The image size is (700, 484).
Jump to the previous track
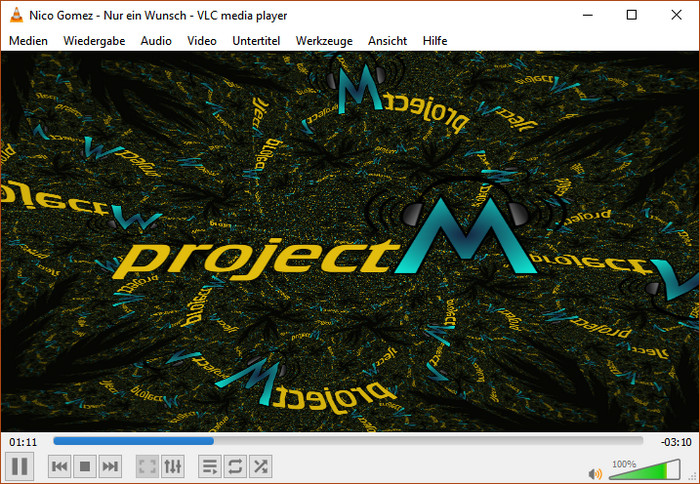pos(59,467)
